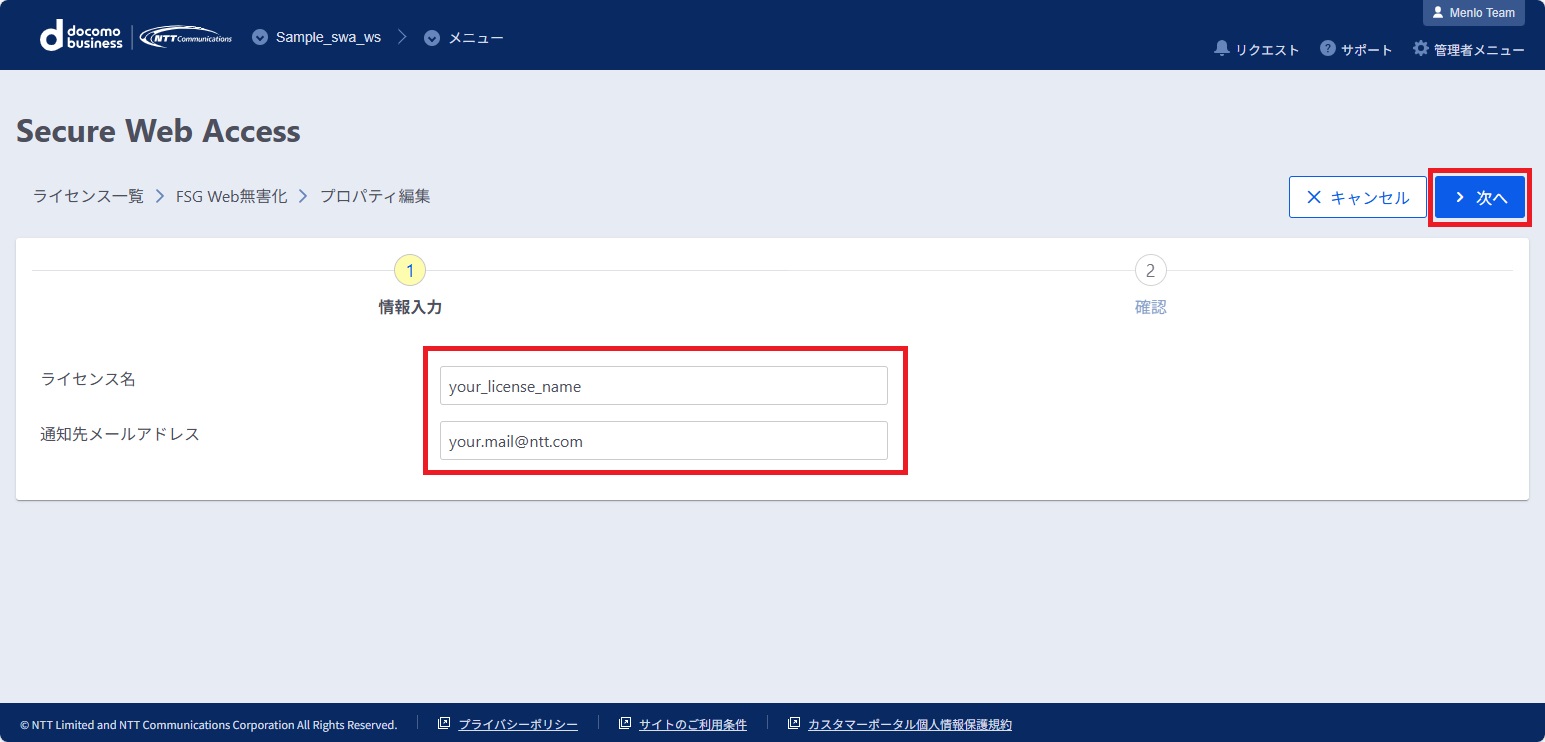Open プライバシーポリシー footer link
The height and width of the screenshot is (742, 1545).
[518, 724]
